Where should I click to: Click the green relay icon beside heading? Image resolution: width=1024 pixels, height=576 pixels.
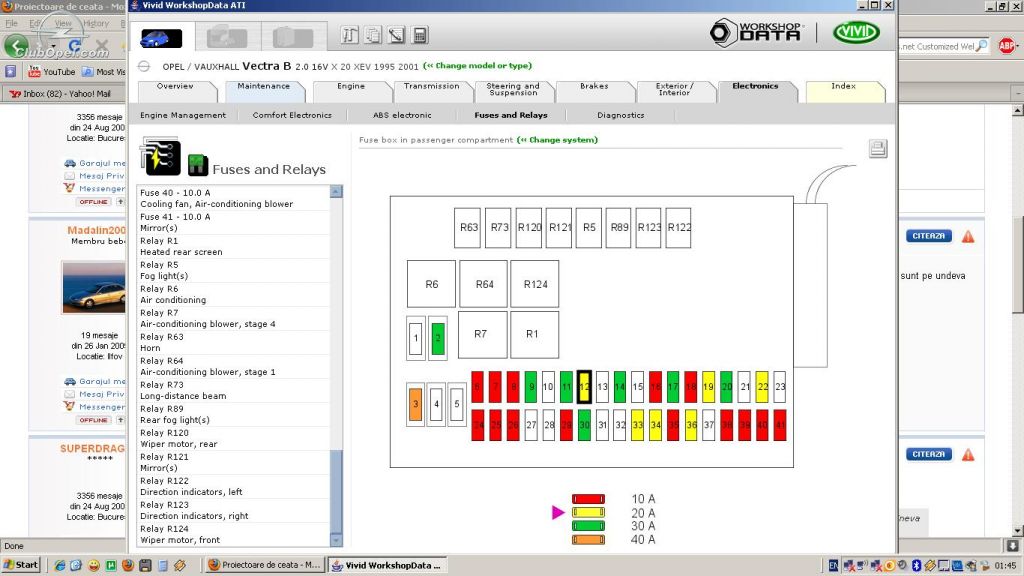(x=197, y=165)
